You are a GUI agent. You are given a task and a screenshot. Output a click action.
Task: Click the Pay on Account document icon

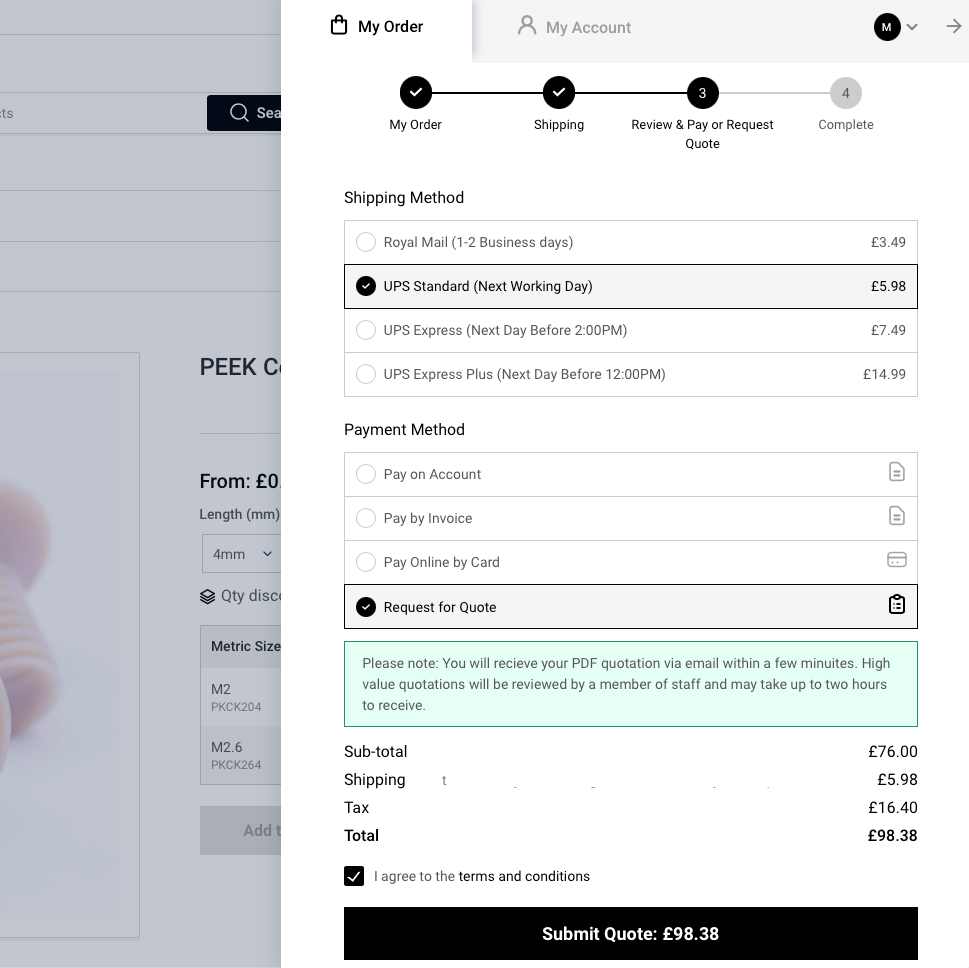pos(897,472)
